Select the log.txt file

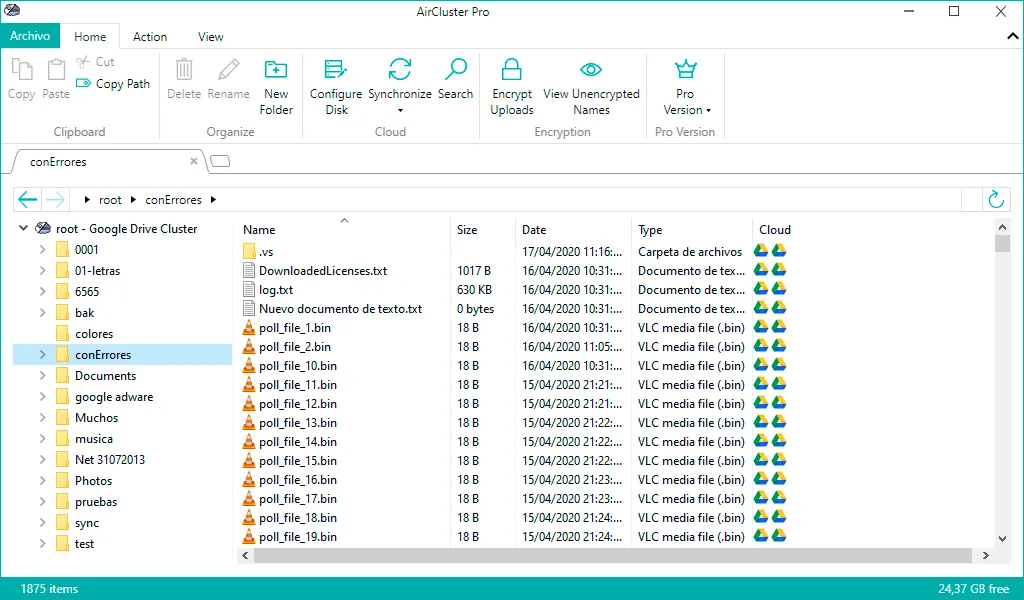[276, 289]
